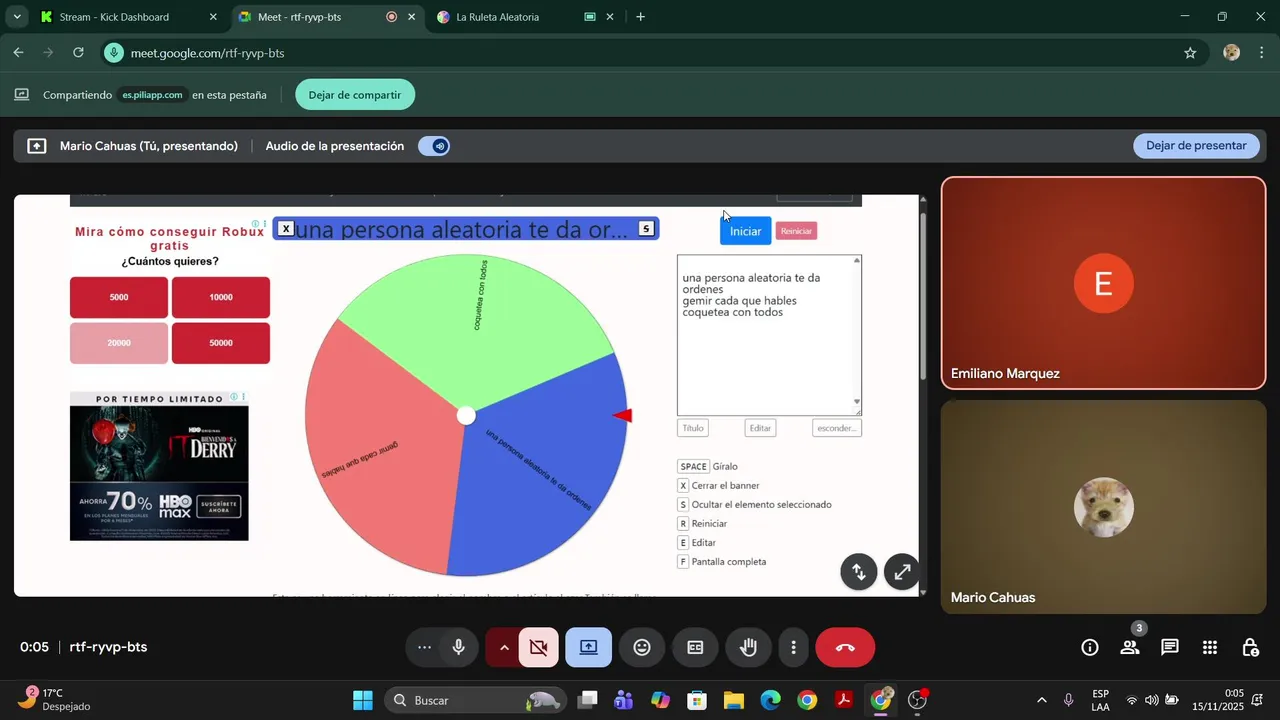Image resolution: width=1280 pixels, height=720 pixels.
Task: Click the S hide-element button on banner
Action: 646,229
